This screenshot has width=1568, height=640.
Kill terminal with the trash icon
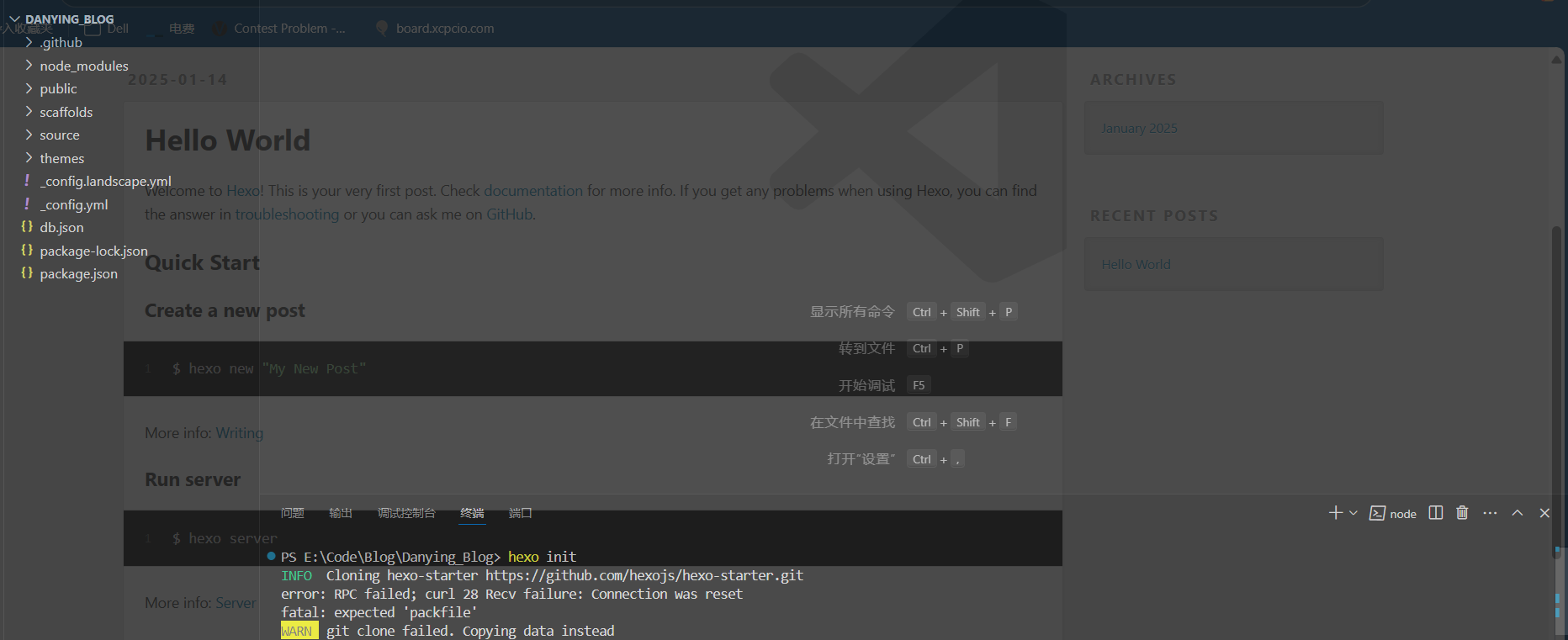click(x=1462, y=513)
